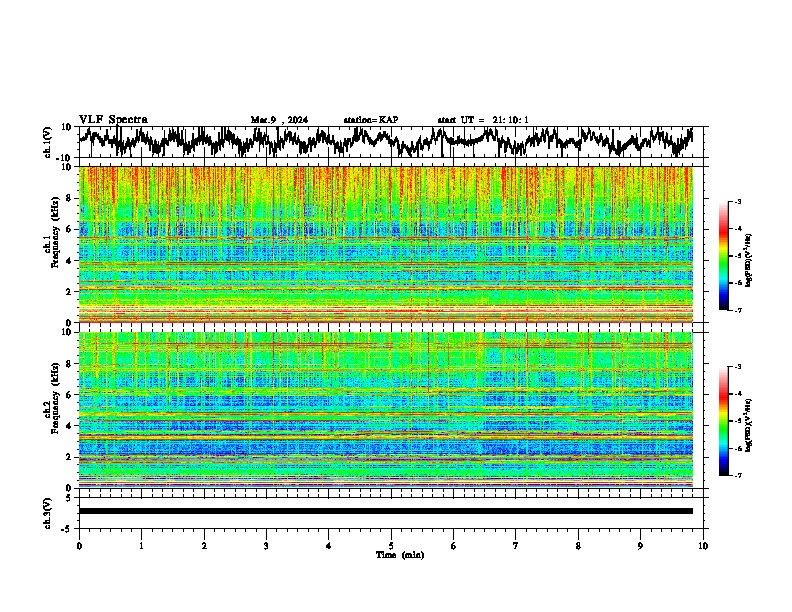The image size is (792, 612).
Task: Click the "10" tick on time axis
Action: pos(703,546)
